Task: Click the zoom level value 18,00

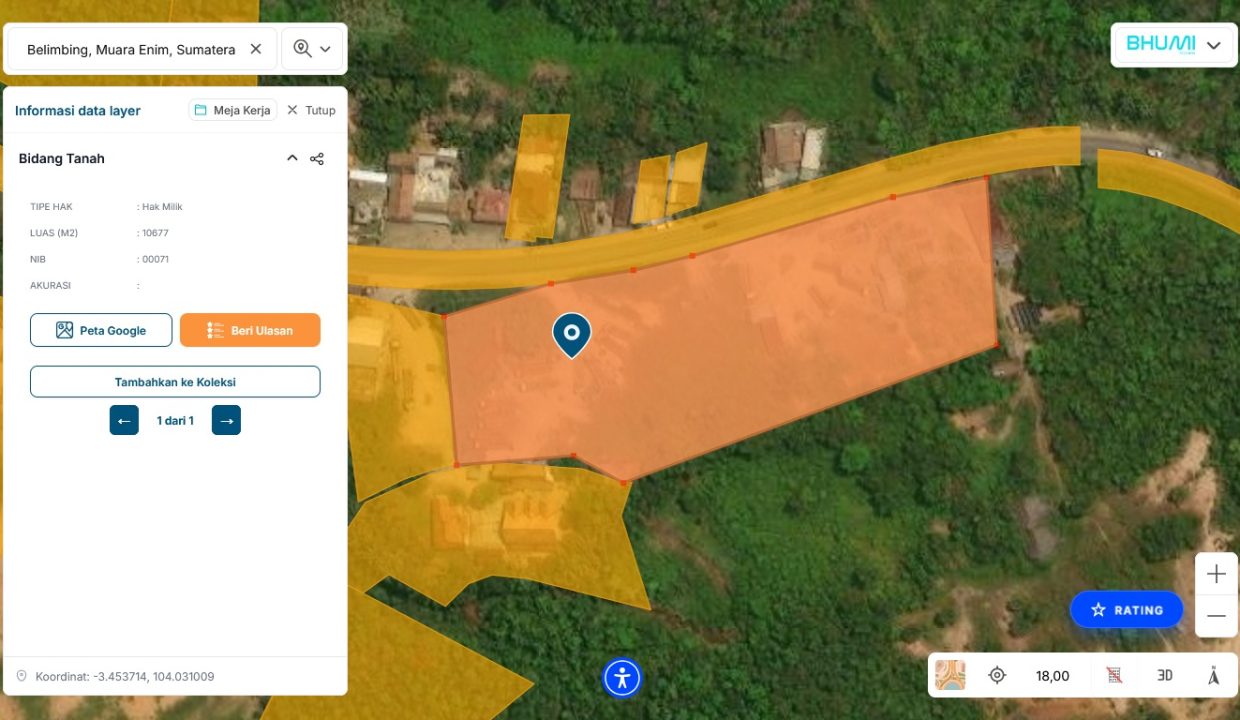Action: (1052, 676)
